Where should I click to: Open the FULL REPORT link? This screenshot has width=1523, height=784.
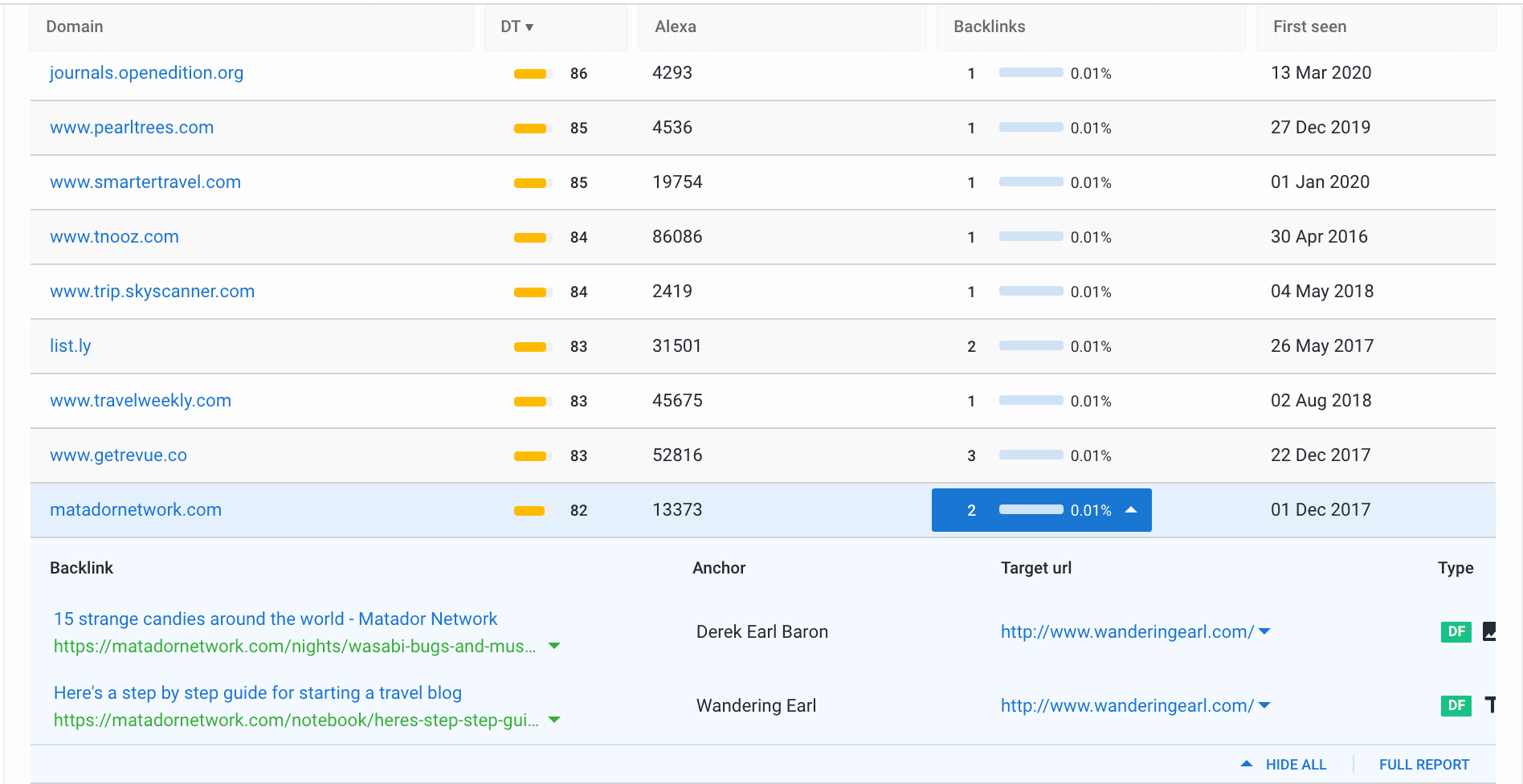click(x=1424, y=765)
